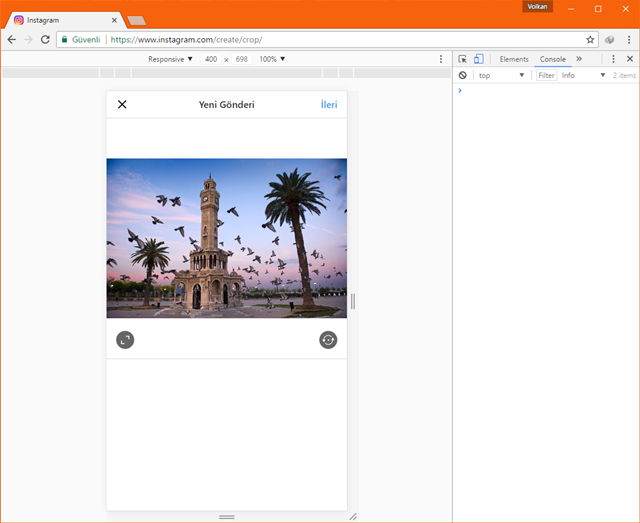Image resolution: width=640 pixels, height=523 pixels.
Task: Show more DevTools tabs with chevron
Action: point(579,59)
